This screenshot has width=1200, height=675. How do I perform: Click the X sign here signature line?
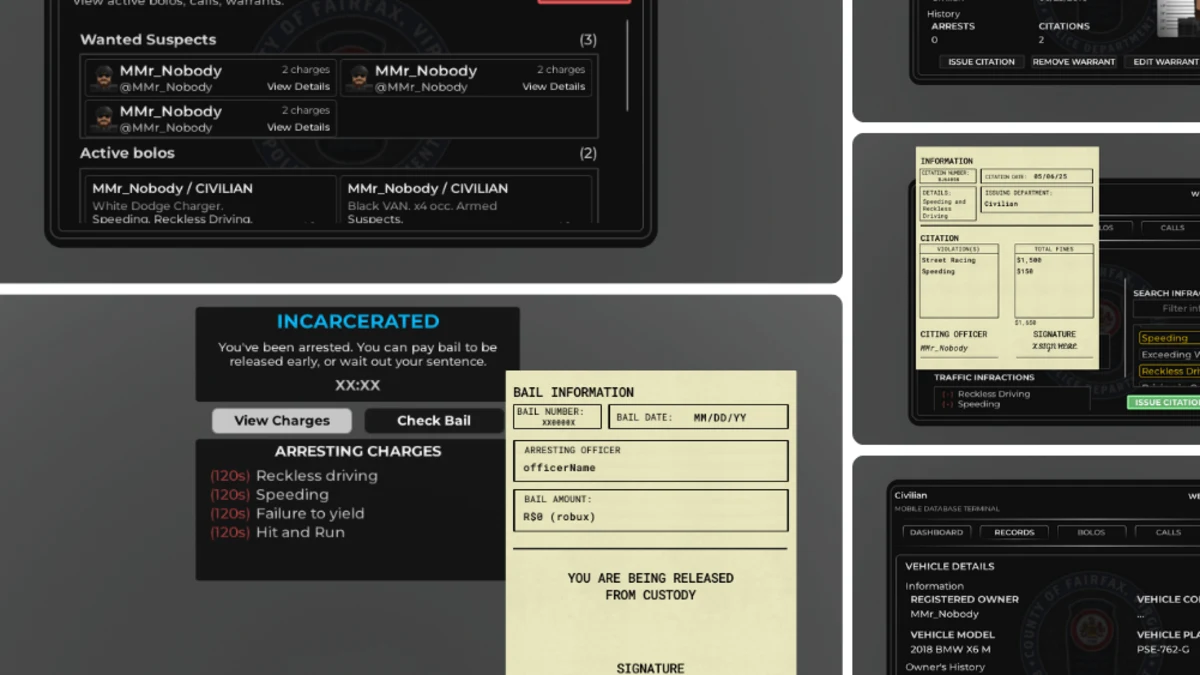tap(1055, 347)
